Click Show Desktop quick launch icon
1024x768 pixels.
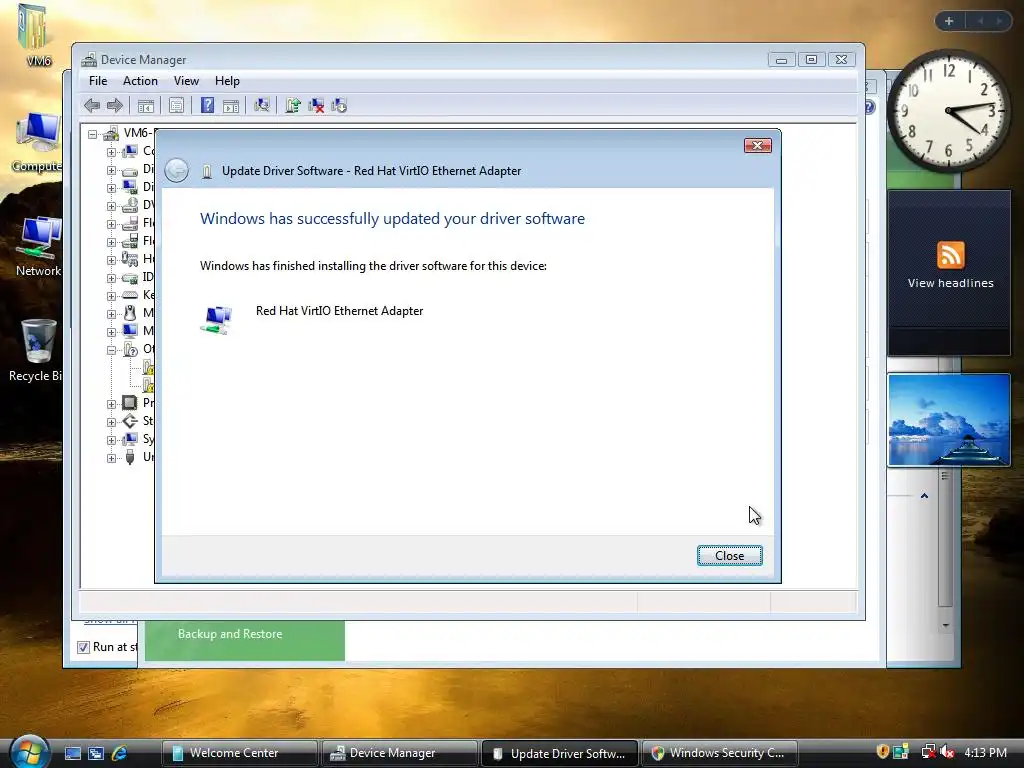(72, 753)
